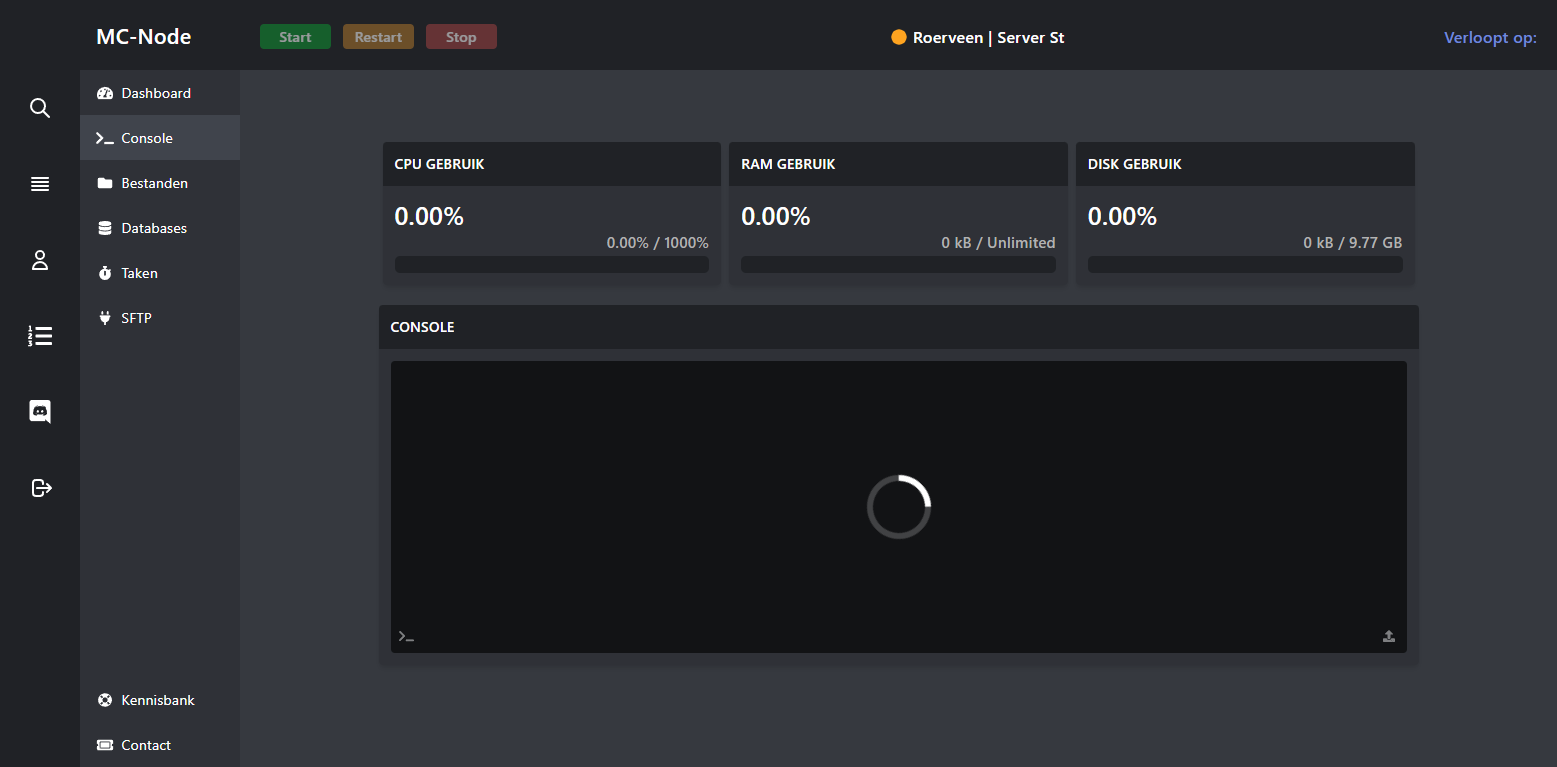Viewport: 1557px width, 767px height.
Task: Click the console command input field
Action: coord(890,636)
